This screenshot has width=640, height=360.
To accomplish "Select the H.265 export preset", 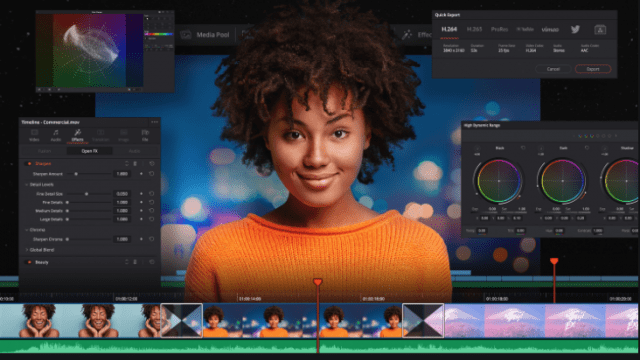I will pyautogui.click(x=474, y=29).
